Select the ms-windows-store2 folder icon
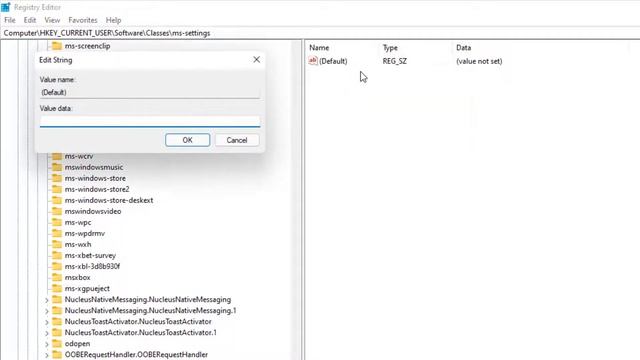This screenshot has height=360, width=640. coord(57,189)
